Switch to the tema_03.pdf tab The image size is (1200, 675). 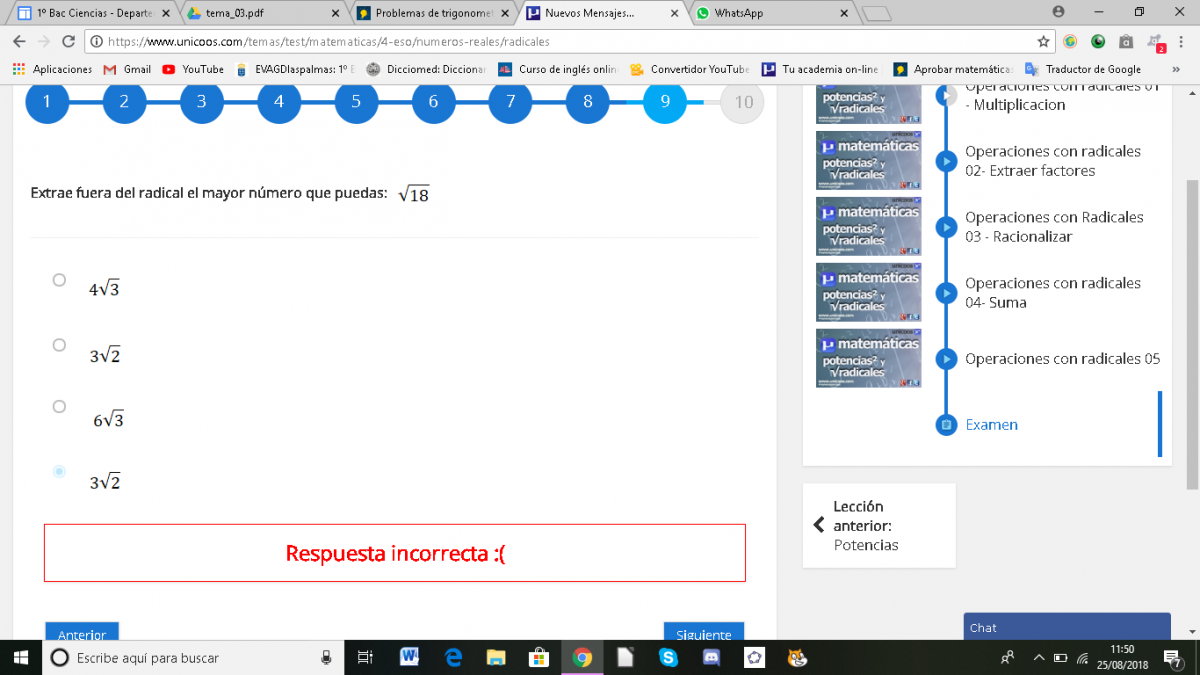pos(265,13)
